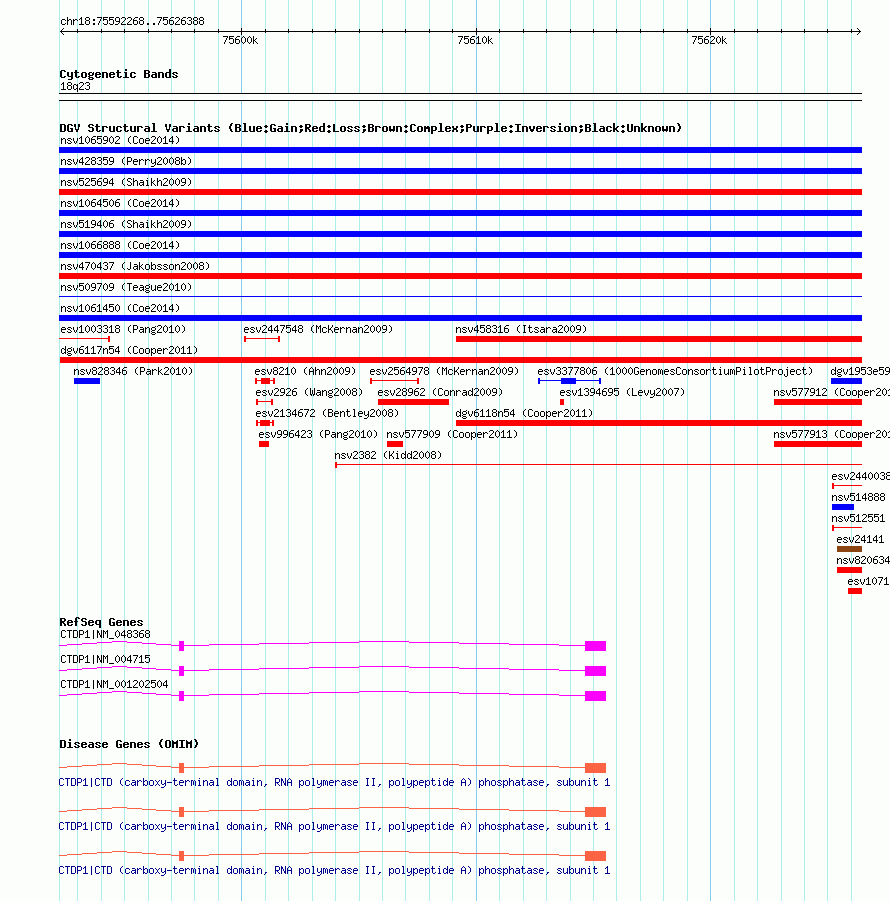The height and width of the screenshot is (901, 890).
Task: Select nsv577909 (Cooper2011) variant label
Action: click(x=452, y=434)
